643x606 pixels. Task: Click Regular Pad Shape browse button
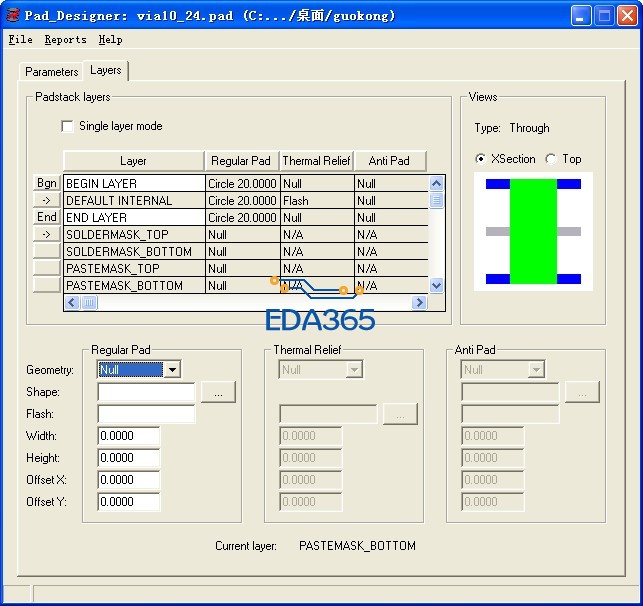pos(219,392)
